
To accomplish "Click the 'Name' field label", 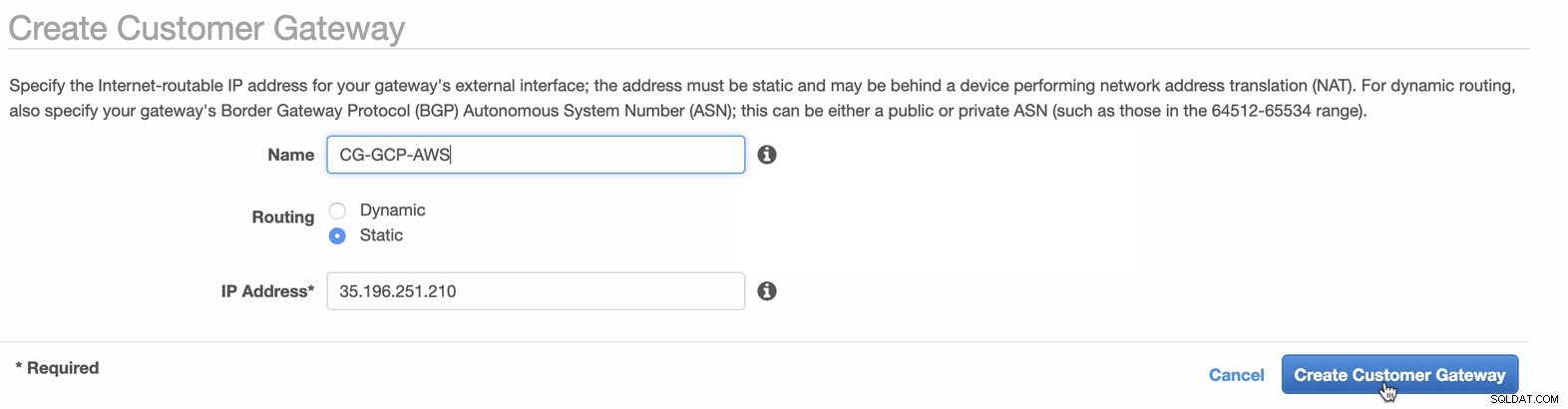I will click(x=291, y=155).
